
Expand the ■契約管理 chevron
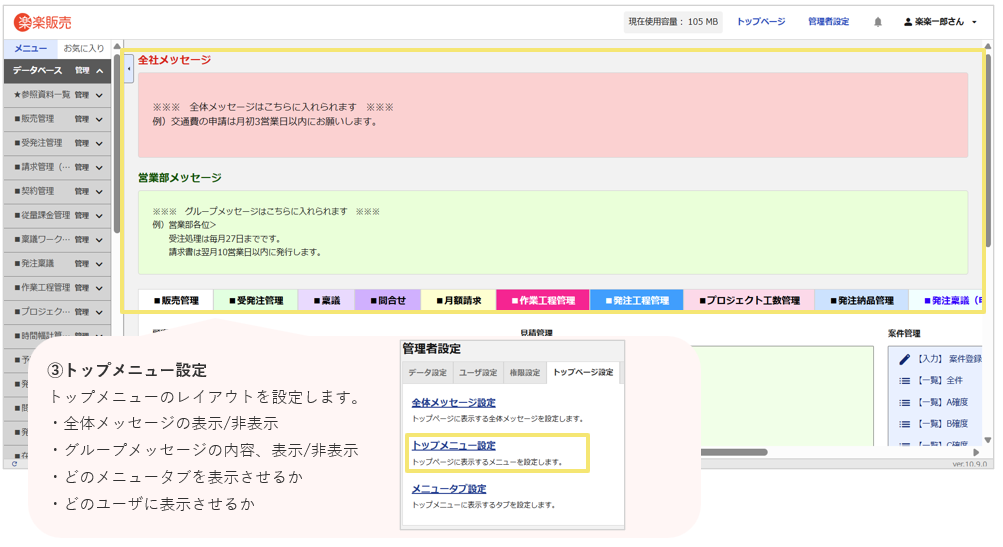coord(99,192)
